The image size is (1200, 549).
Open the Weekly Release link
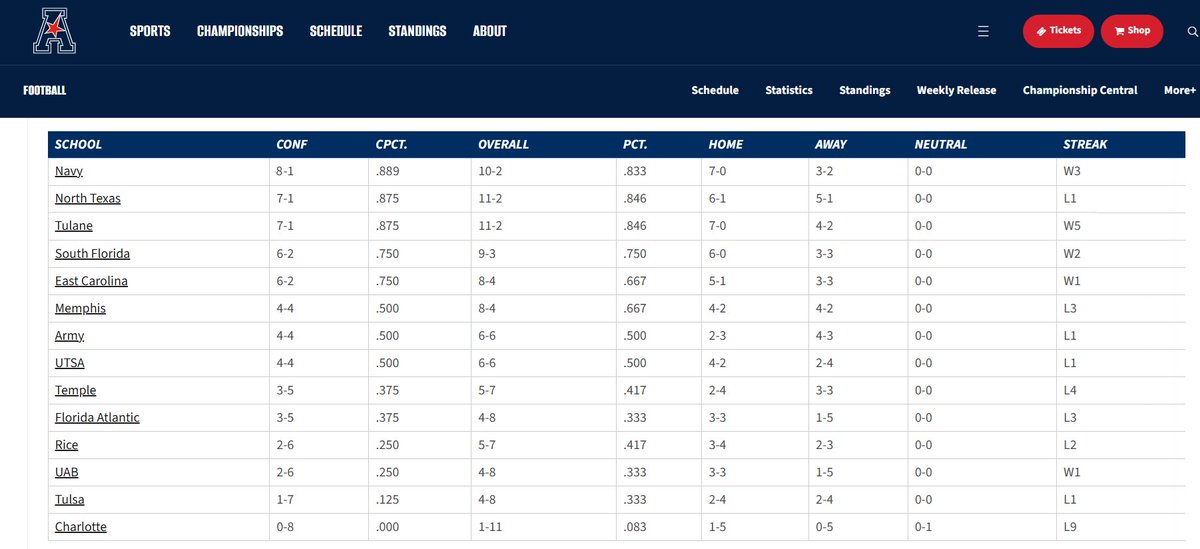pyautogui.click(x=956, y=90)
